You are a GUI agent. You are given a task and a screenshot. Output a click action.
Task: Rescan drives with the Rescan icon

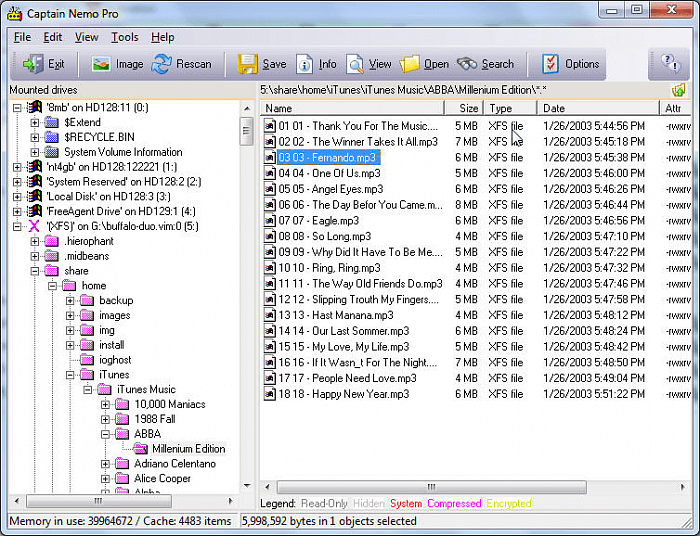(x=161, y=64)
